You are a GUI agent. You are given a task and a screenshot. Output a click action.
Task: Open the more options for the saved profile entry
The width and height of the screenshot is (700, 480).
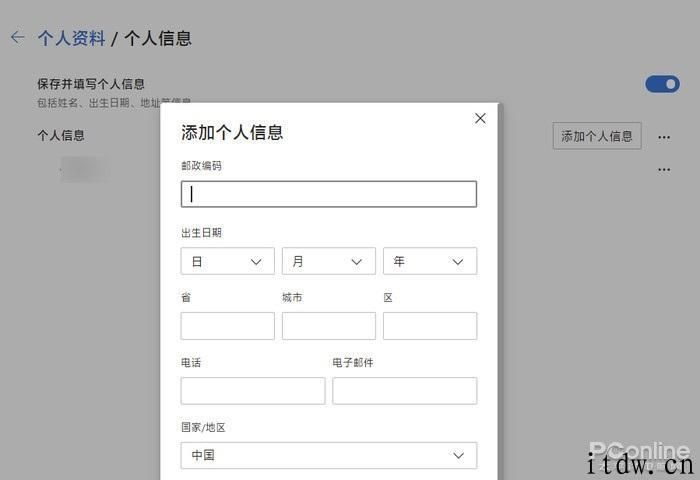[664, 170]
